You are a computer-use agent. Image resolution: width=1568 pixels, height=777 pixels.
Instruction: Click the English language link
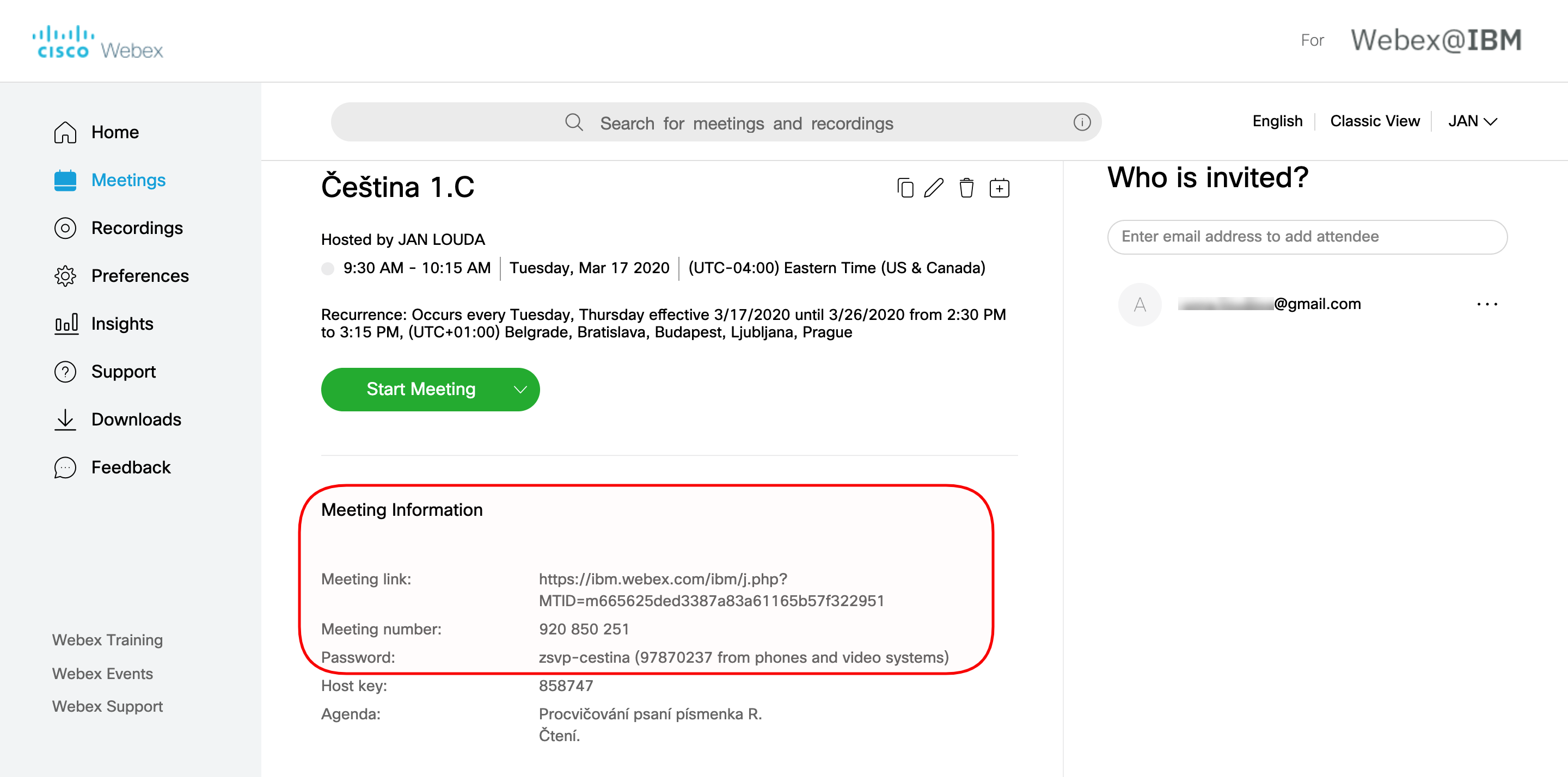[1277, 121]
